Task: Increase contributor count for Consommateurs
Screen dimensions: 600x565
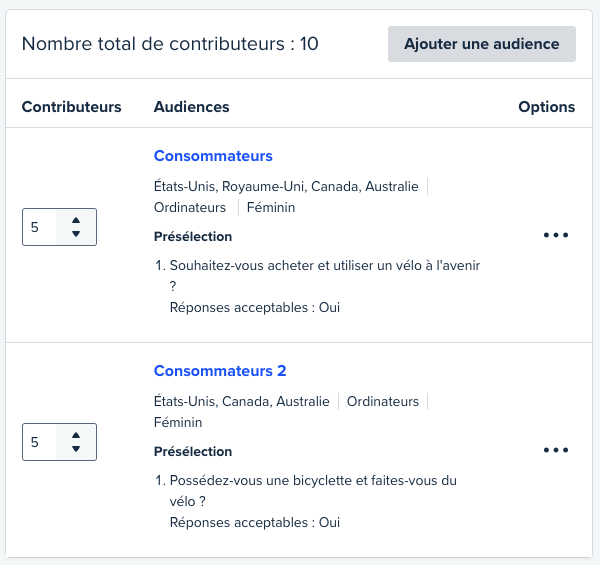Action: pyautogui.click(x=76, y=220)
